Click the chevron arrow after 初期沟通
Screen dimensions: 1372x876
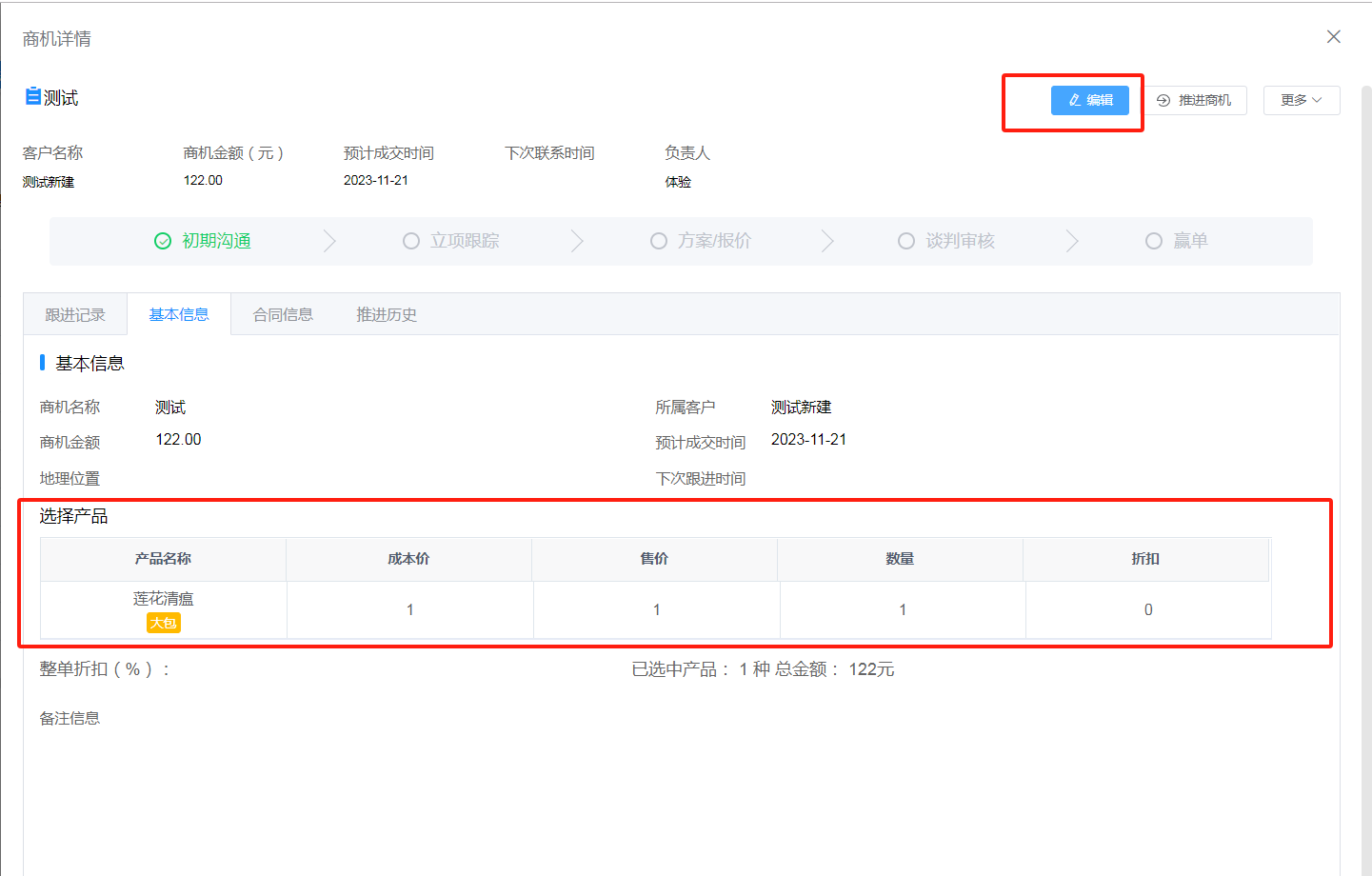329,241
